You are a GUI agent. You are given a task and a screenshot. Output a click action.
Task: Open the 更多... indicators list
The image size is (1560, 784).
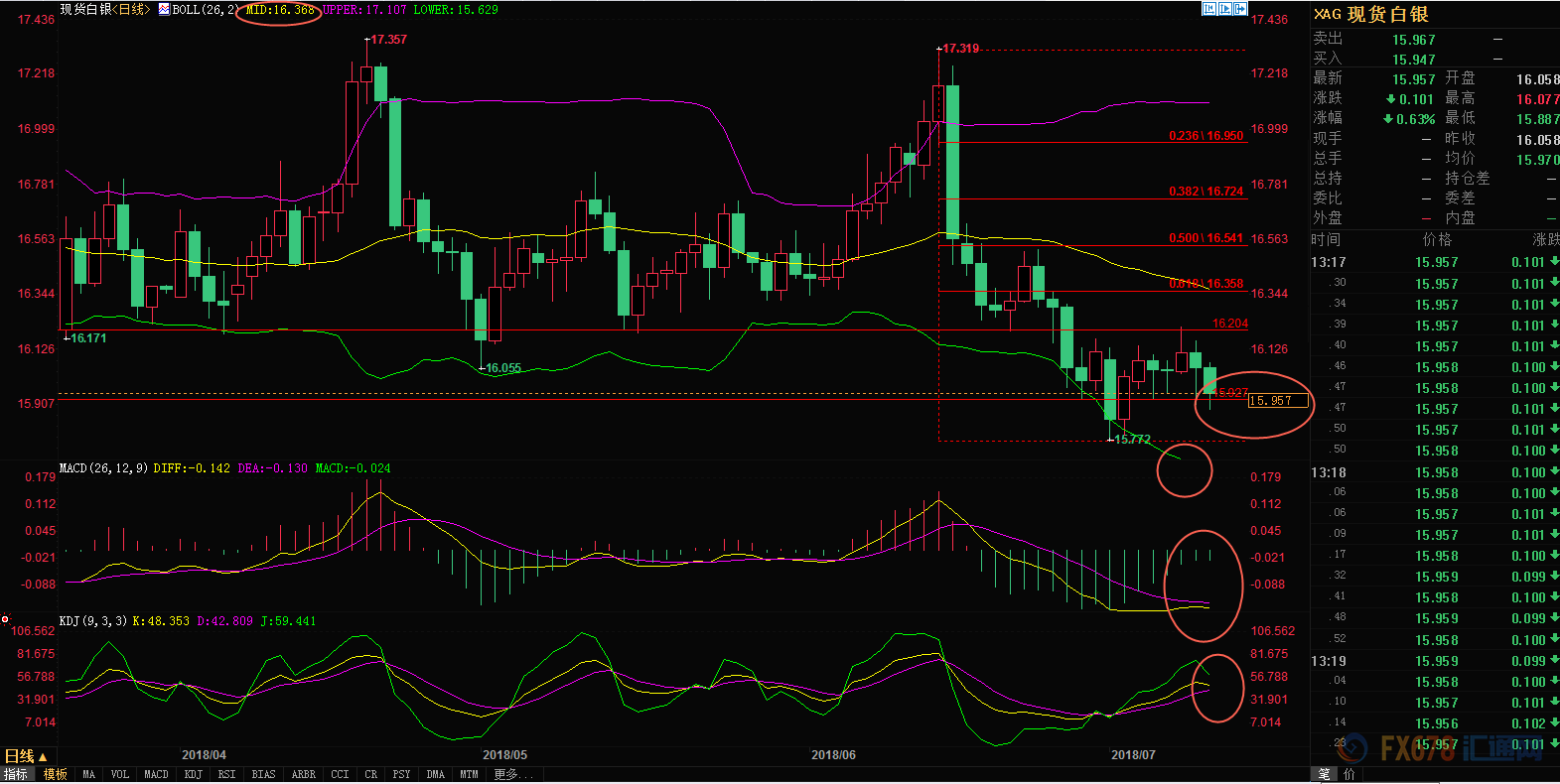(x=513, y=774)
